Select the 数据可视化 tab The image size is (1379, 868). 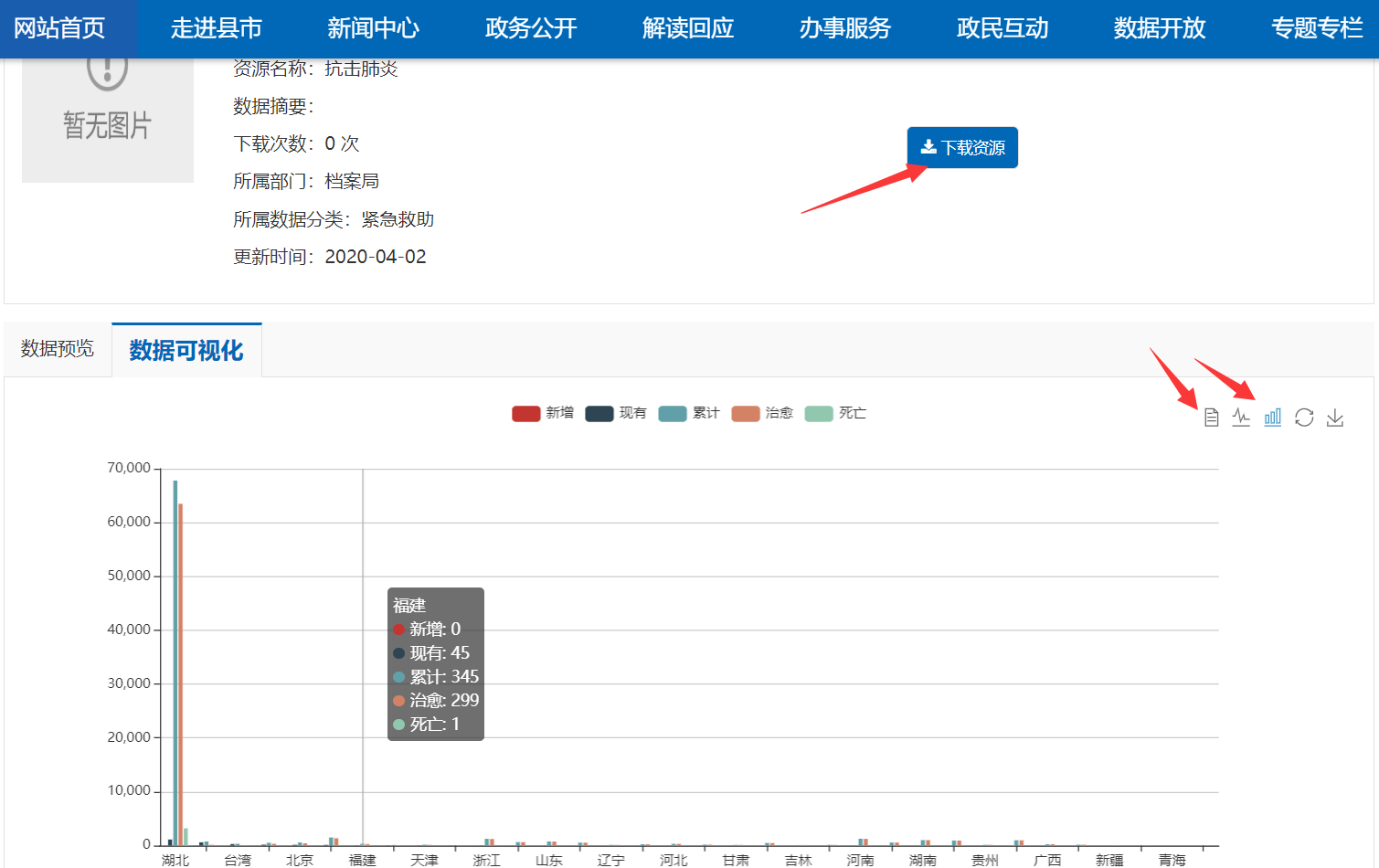pos(186,350)
